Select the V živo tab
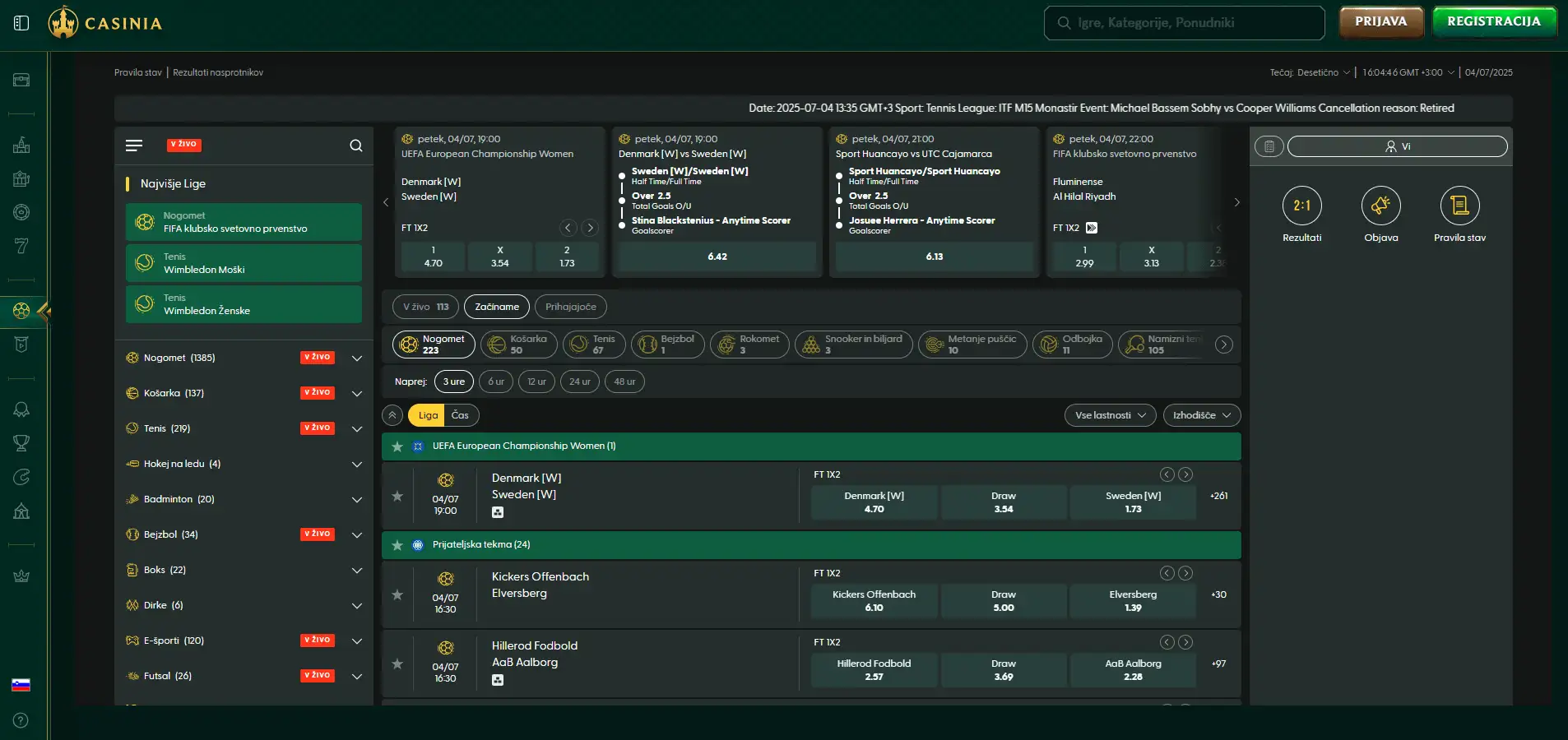 click(425, 307)
